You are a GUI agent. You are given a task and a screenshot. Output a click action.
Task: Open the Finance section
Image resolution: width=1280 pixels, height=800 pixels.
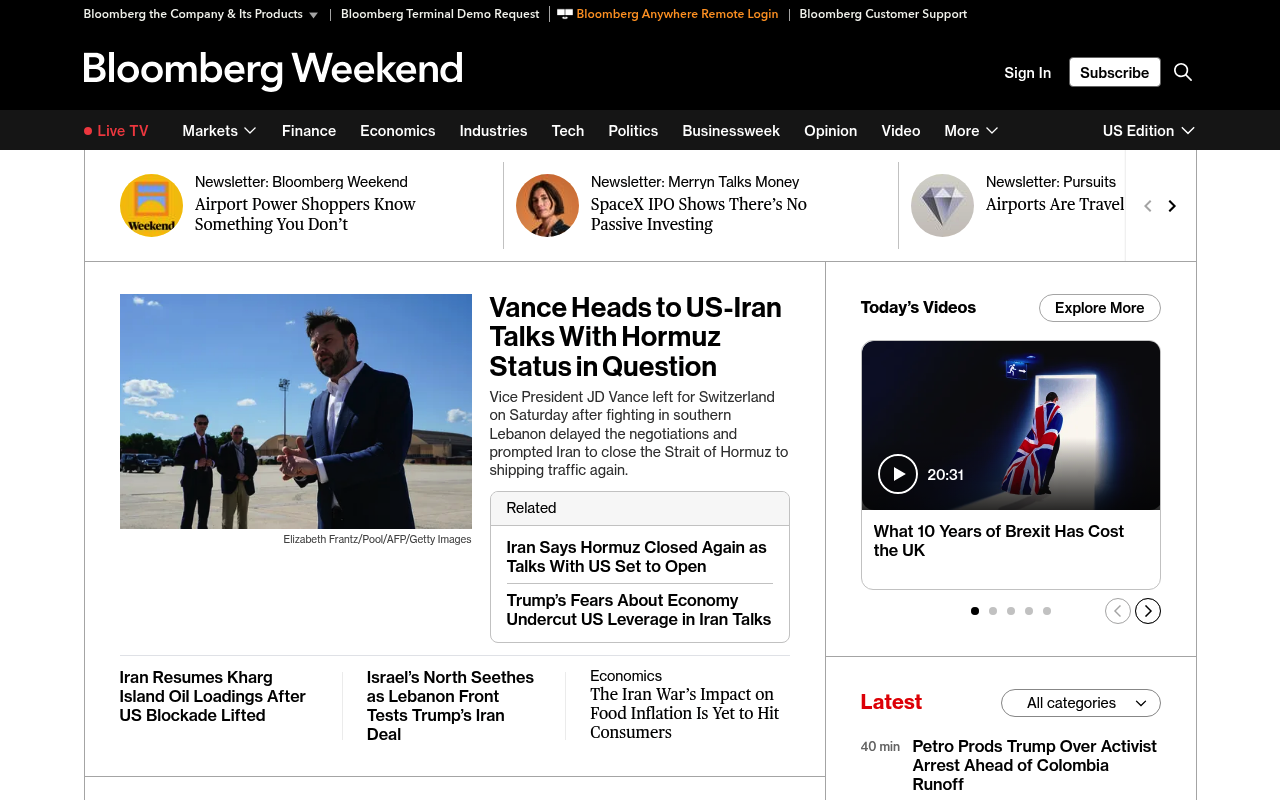pyautogui.click(x=309, y=131)
